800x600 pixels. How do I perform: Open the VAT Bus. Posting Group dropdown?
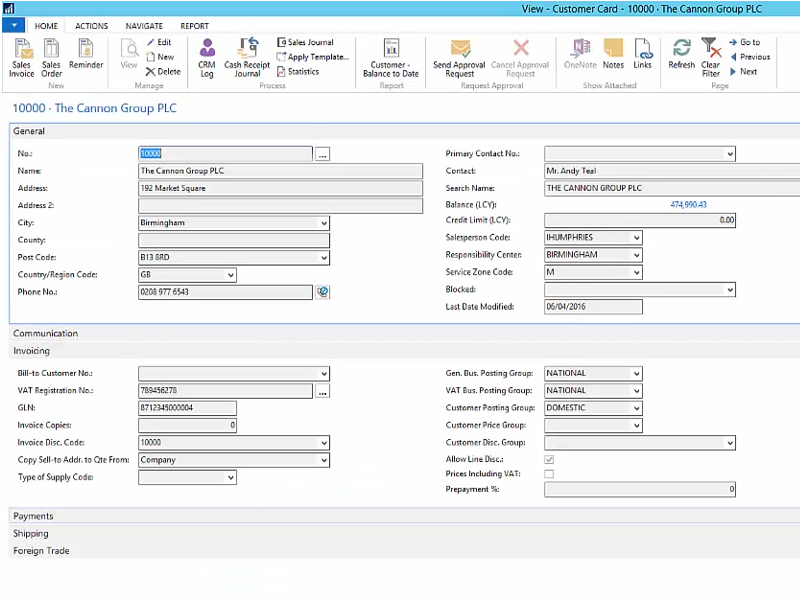pyautogui.click(x=637, y=391)
